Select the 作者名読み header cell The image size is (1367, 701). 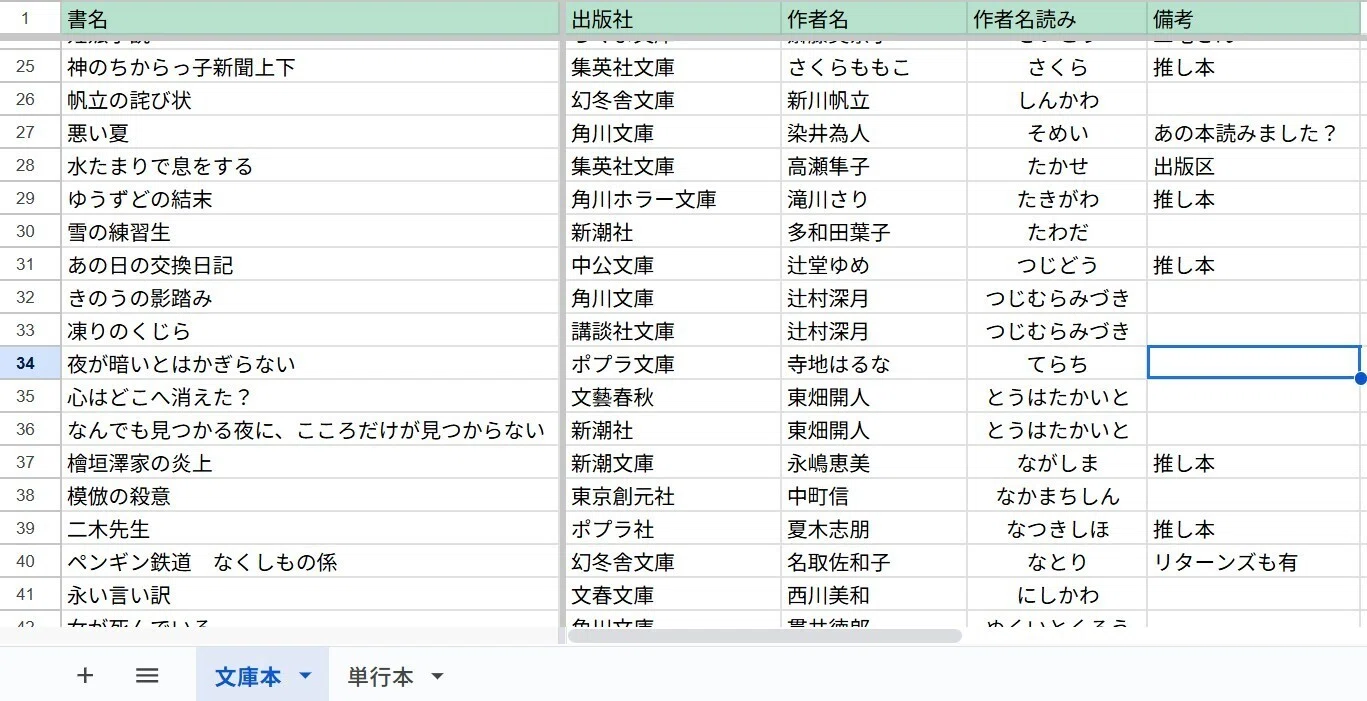(1057, 18)
